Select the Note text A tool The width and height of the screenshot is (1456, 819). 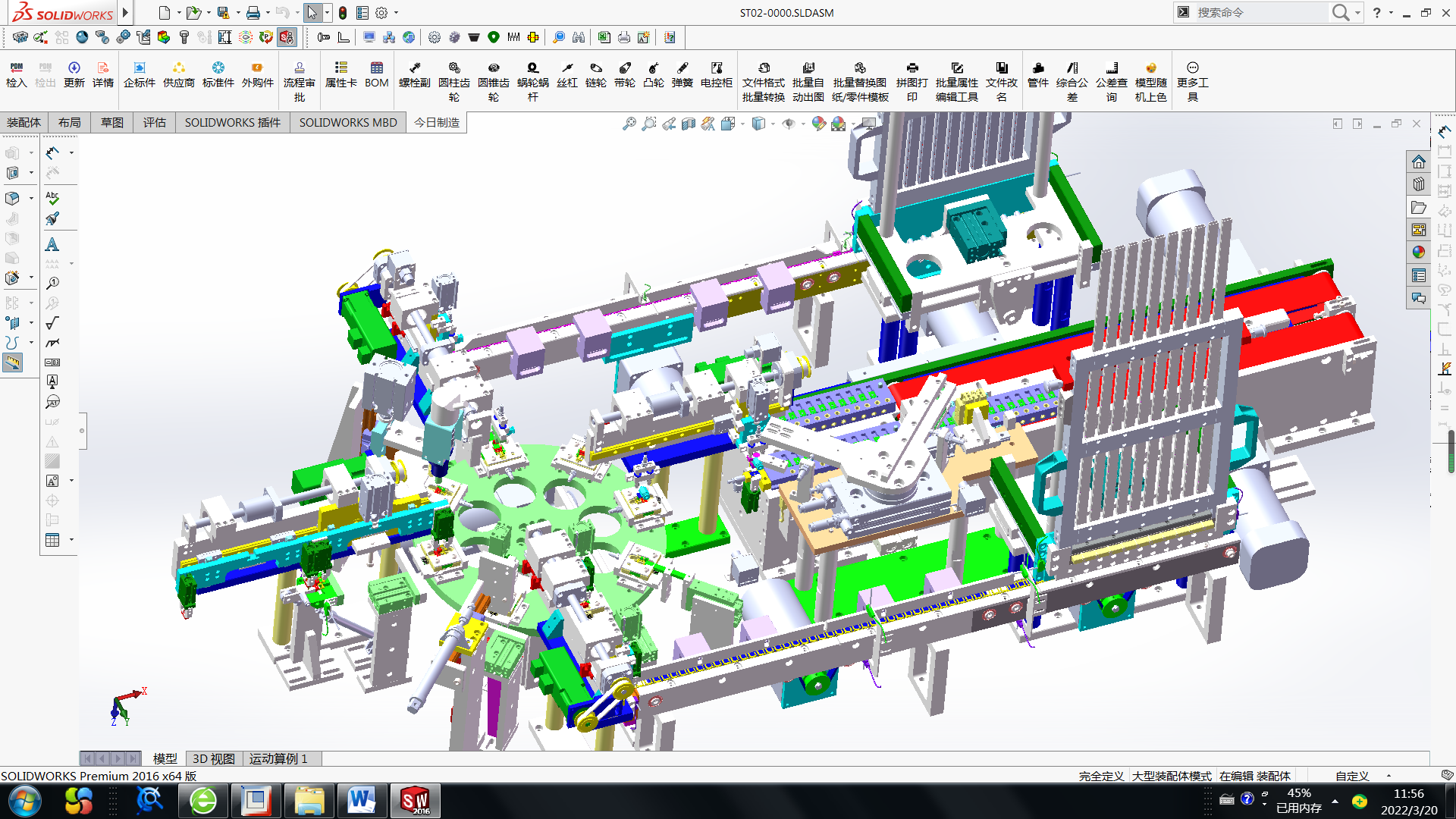coord(52,244)
